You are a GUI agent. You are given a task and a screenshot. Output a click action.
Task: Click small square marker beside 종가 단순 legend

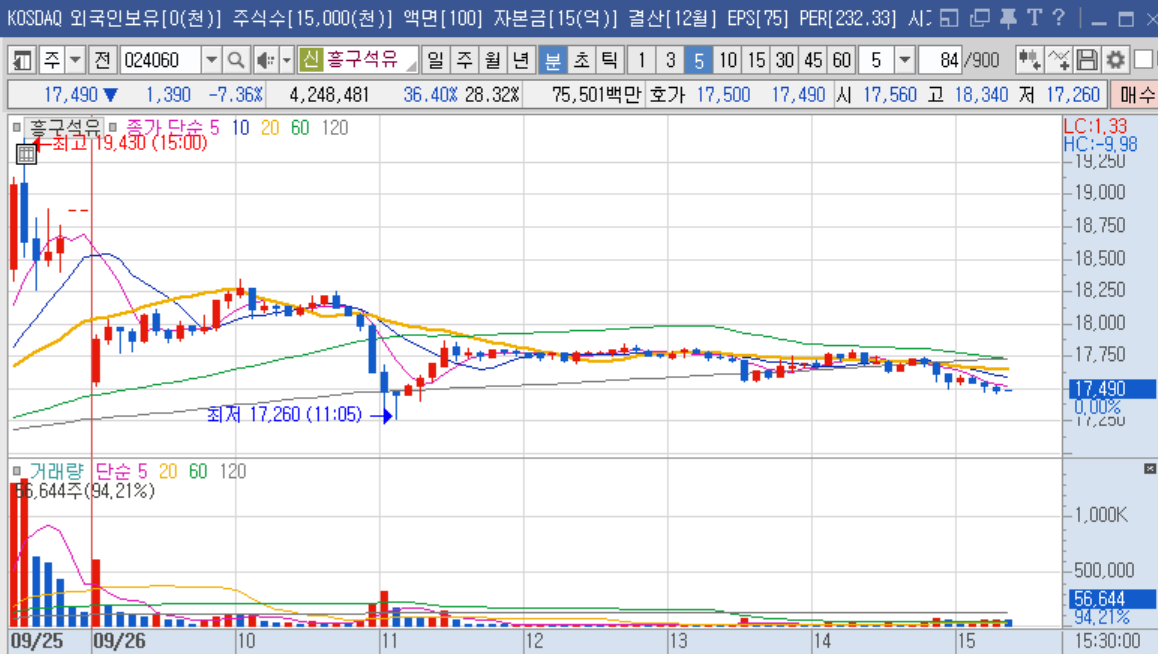point(113,128)
